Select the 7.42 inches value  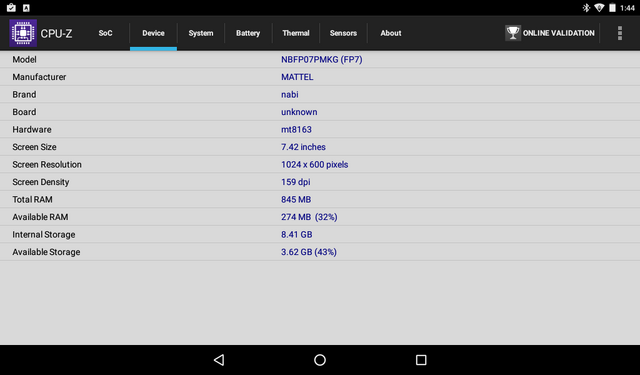click(303, 147)
